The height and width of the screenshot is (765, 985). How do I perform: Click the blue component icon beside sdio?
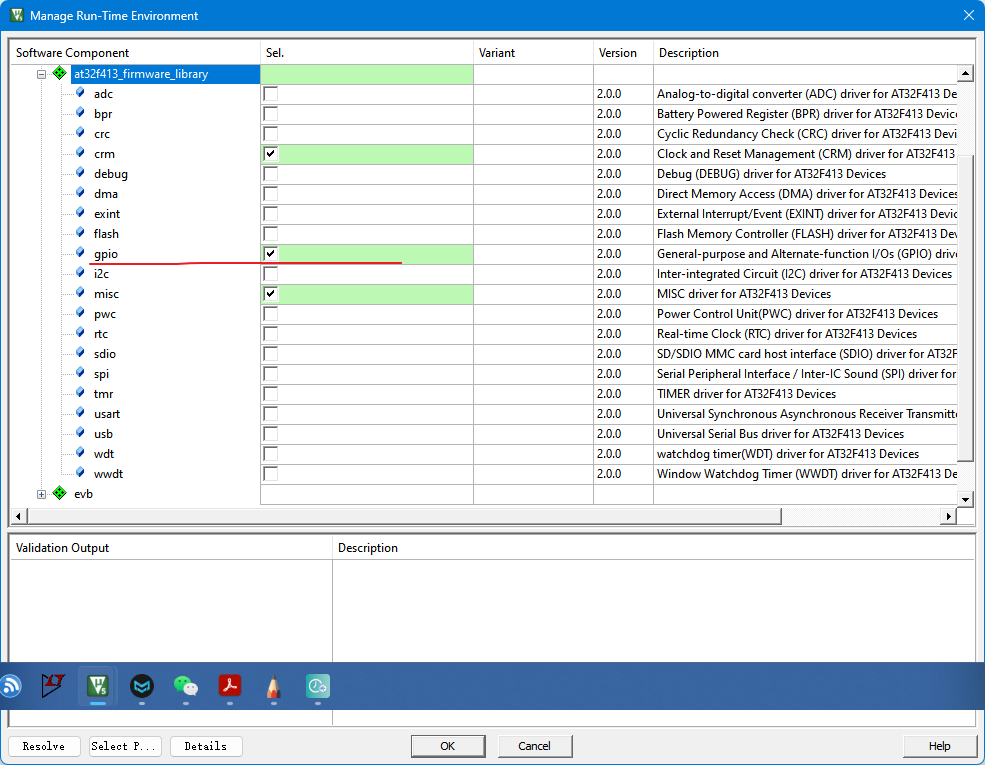pyautogui.click(x=80, y=353)
